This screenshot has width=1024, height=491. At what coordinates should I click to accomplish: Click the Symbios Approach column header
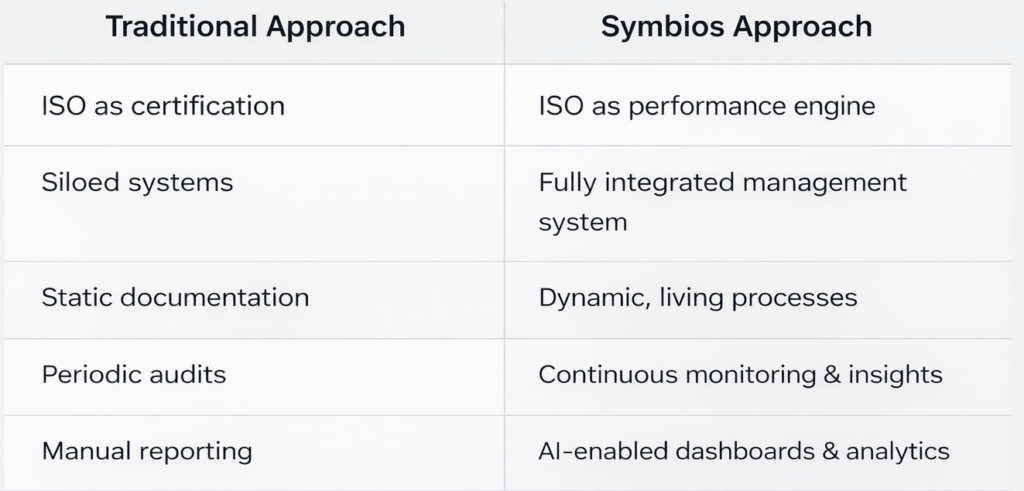click(x=736, y=27)
